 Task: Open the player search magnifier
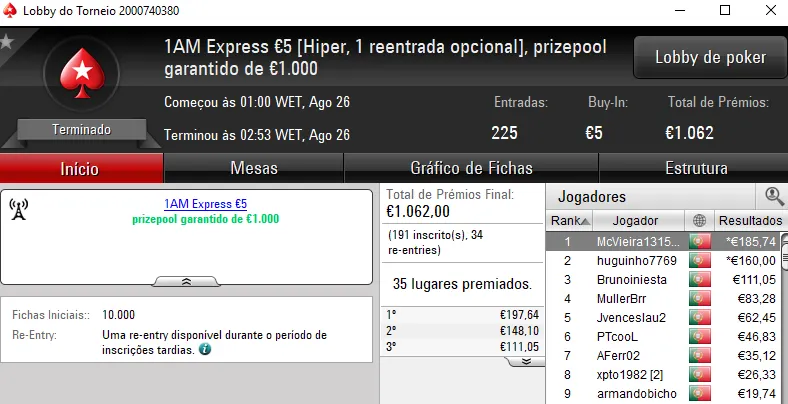click(773, 197)
